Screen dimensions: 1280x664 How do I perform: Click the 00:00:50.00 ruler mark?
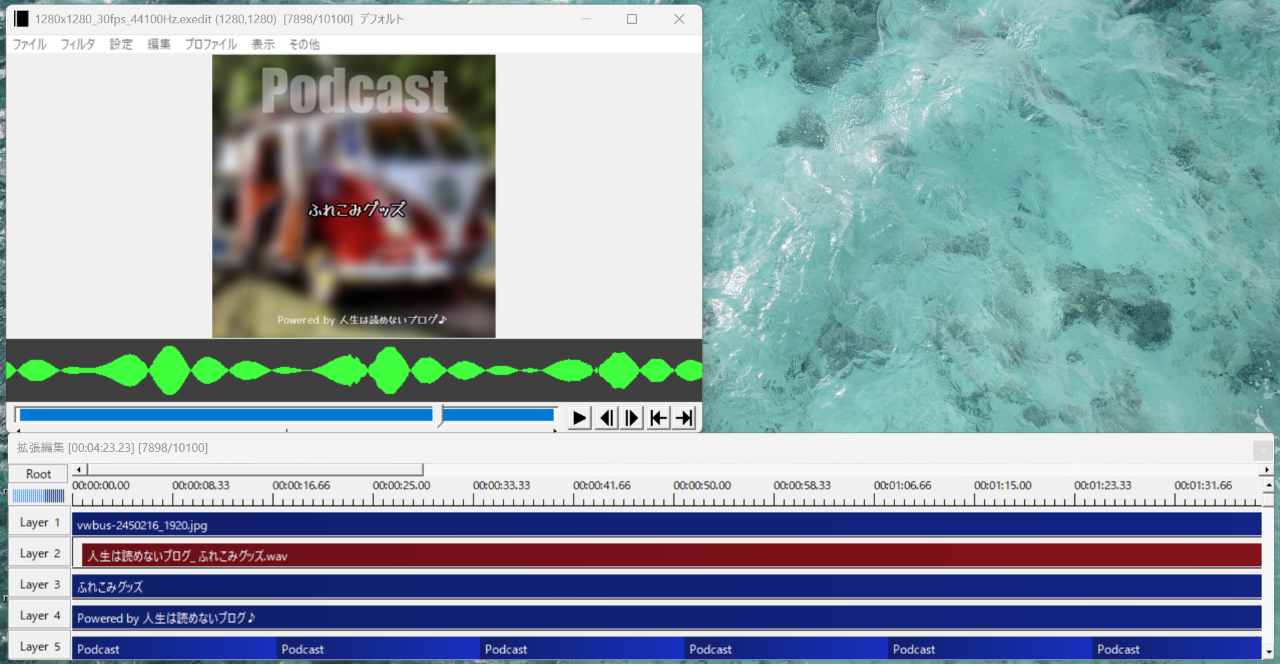702,485
